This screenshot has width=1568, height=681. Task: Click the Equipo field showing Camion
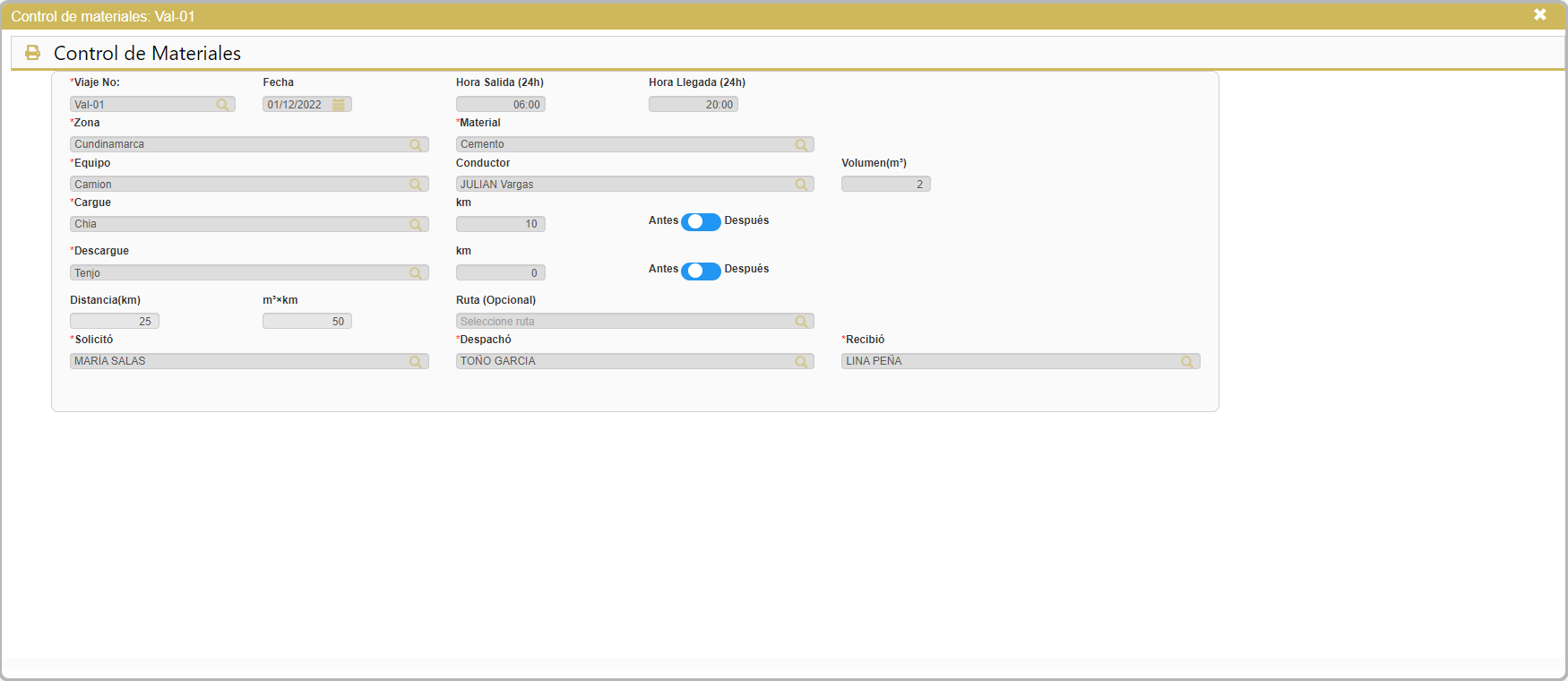click(x=249, y=185)
